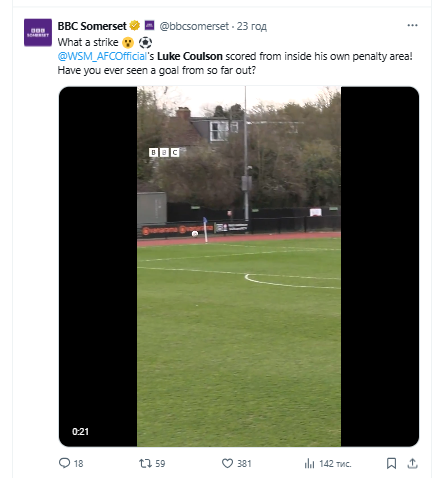Open the BBC Somerset profile avatar
441x478 pixels.
tap(38, 33)
